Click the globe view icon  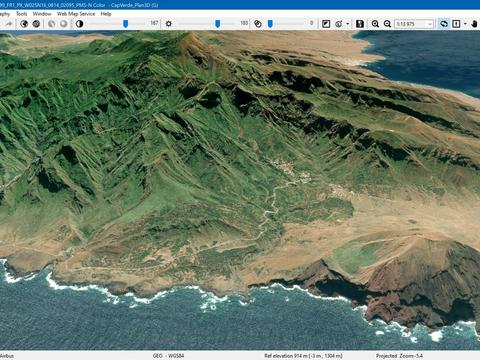(24, 24)
